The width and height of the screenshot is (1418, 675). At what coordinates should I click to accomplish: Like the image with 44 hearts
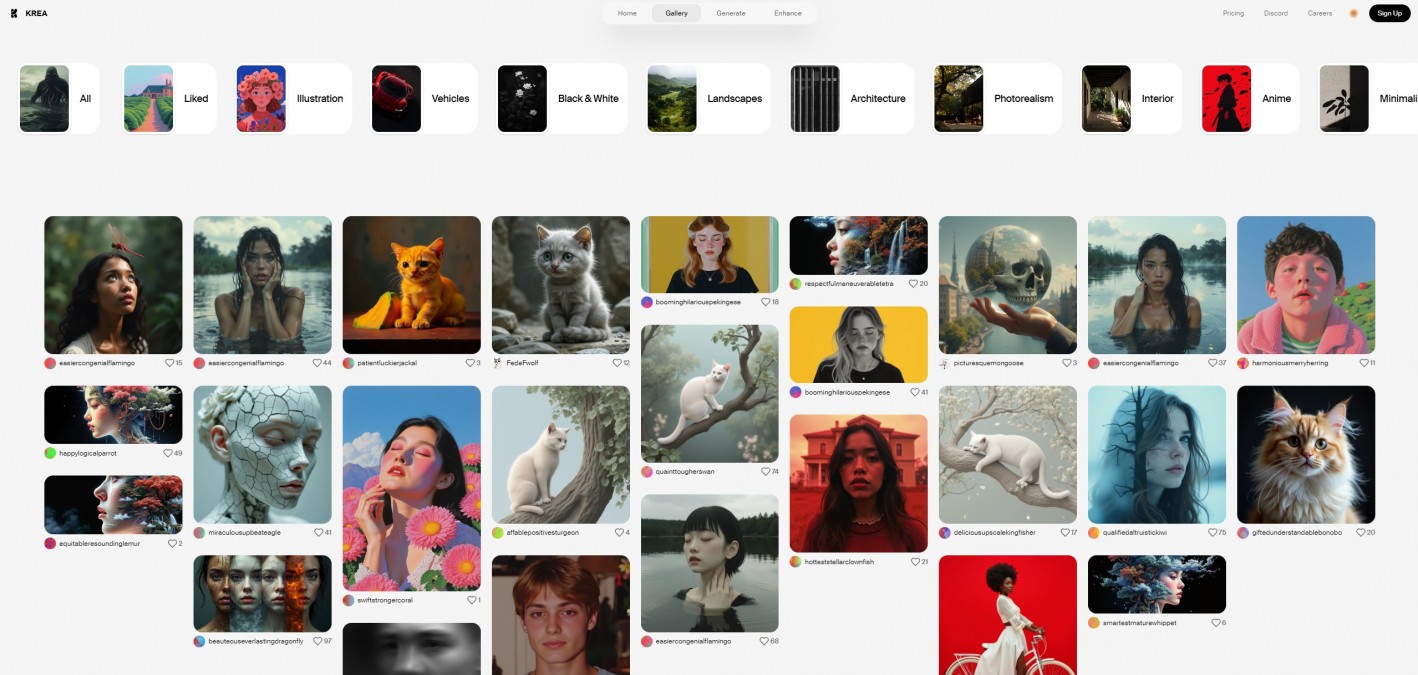click(x=317, y=363)
